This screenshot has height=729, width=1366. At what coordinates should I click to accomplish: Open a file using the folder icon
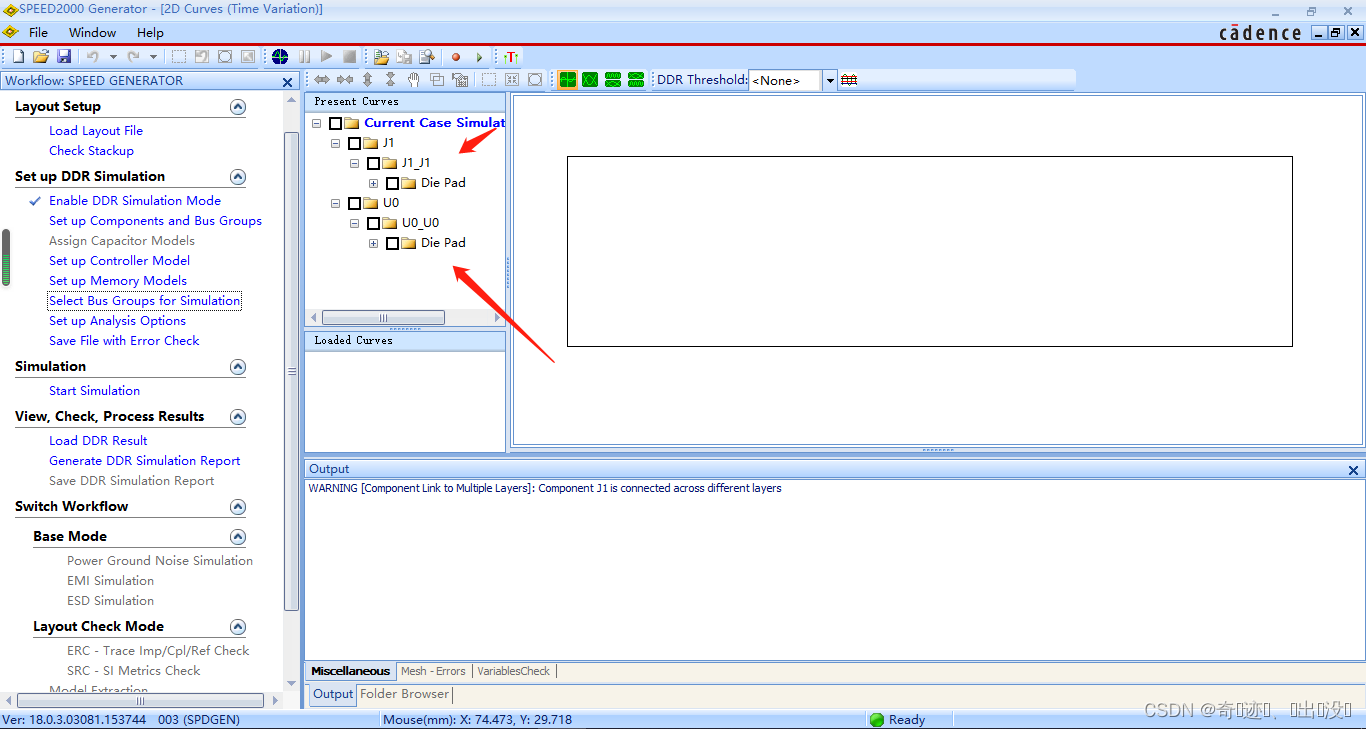pos(41,57)
